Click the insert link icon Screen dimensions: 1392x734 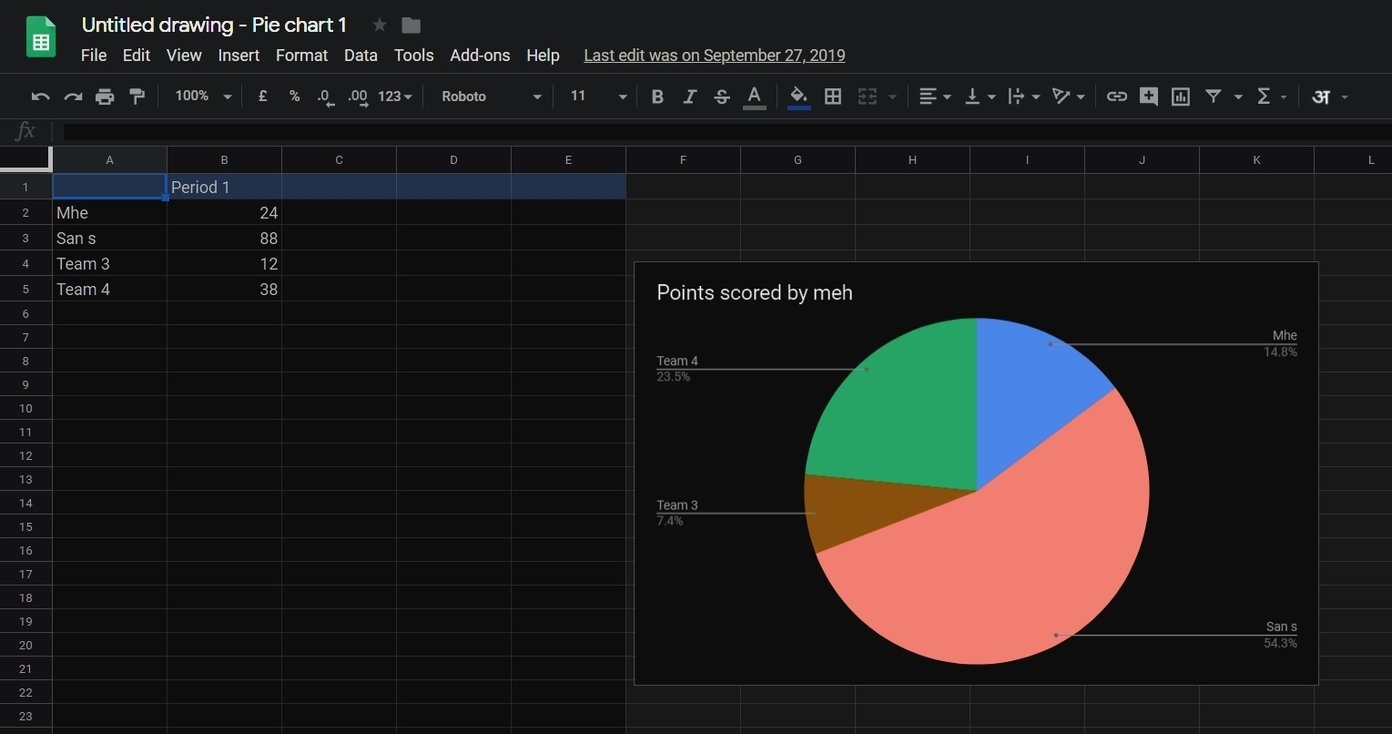tap(1117, 96)
